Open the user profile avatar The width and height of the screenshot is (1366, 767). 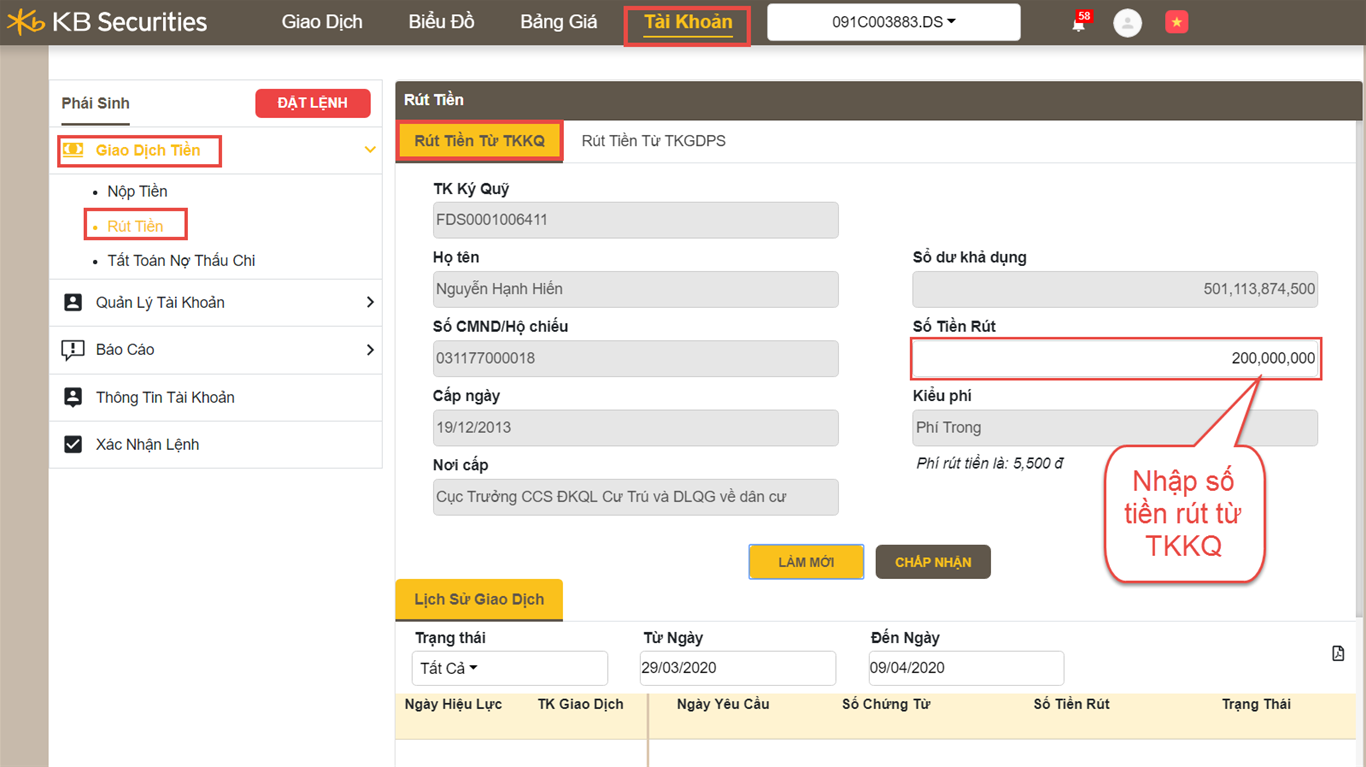(x=1127, y=23)
